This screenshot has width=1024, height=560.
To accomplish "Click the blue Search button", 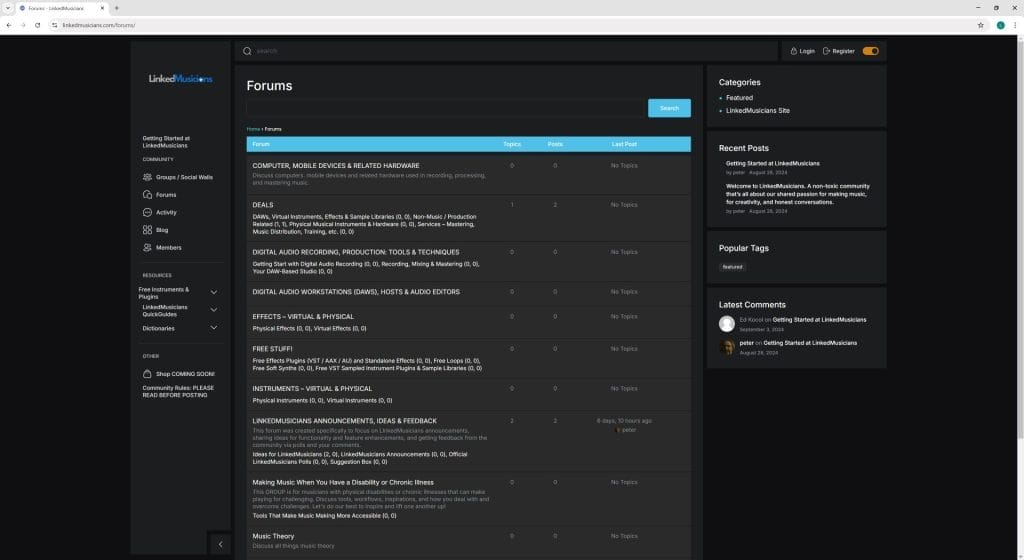I will click(669, 108).
